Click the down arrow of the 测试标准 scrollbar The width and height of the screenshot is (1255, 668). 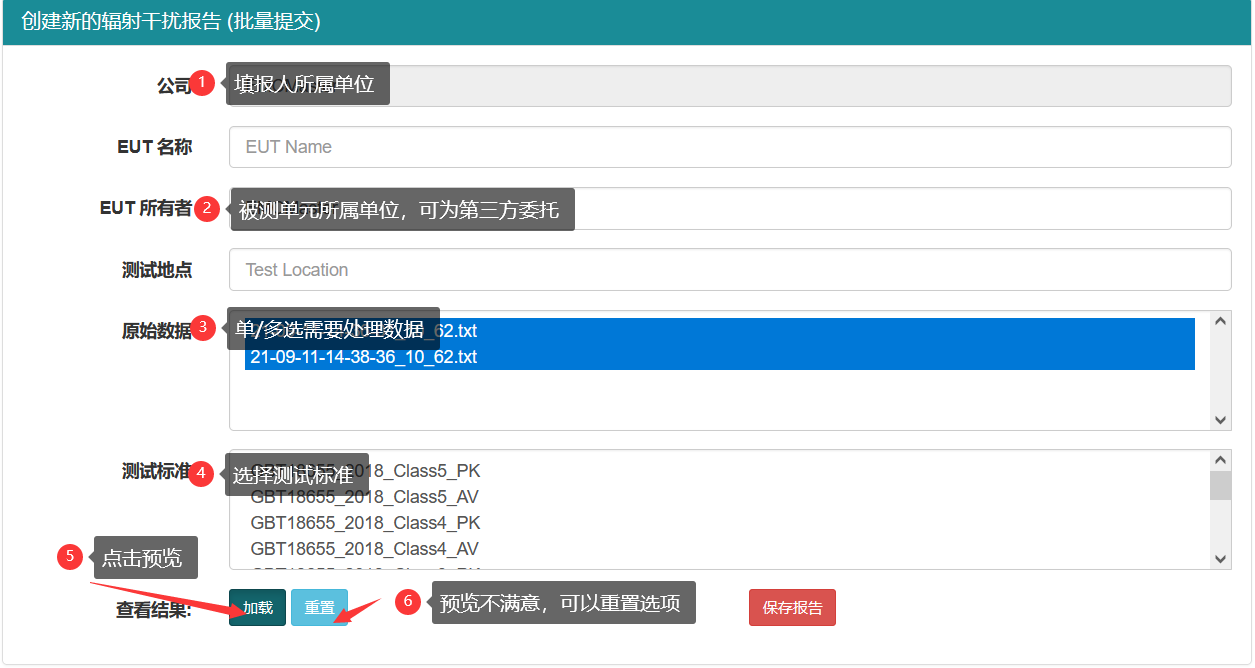pyautogui.click(x=1219, y=560)
